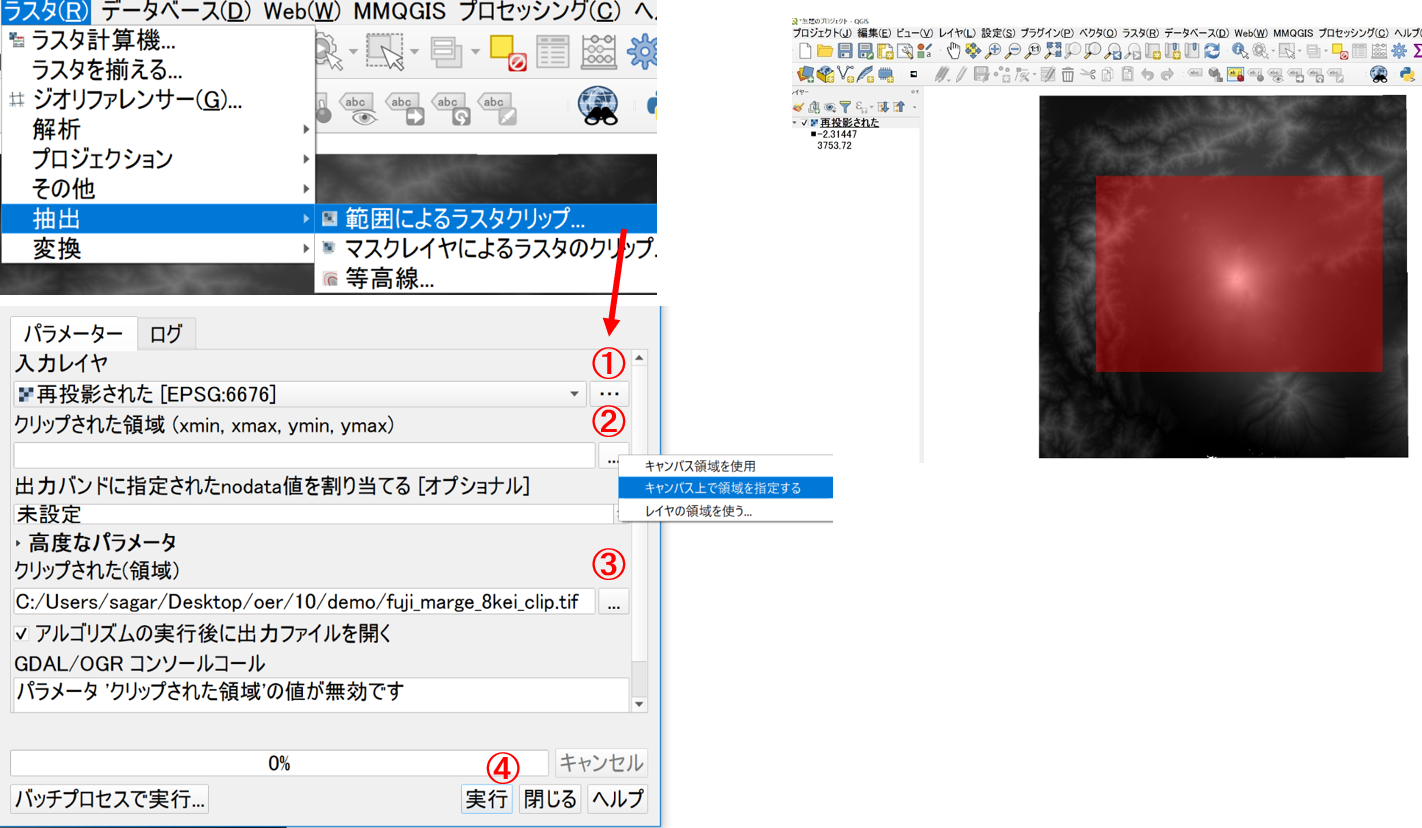Viewport: 1422px width, 828px height.
Task: Click Redo arrow in small QGIS window toolbar
Action: pyautogui.click(x=1167, y=74)
